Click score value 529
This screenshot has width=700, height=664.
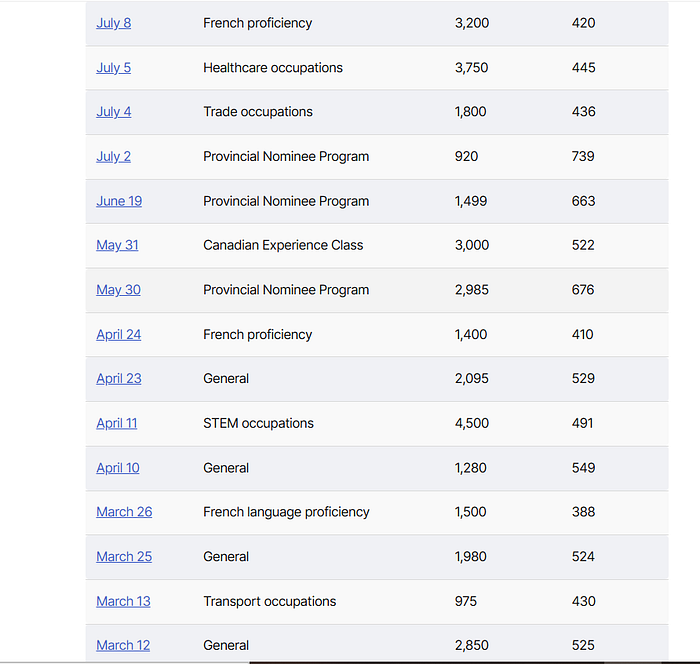(583, 379)
